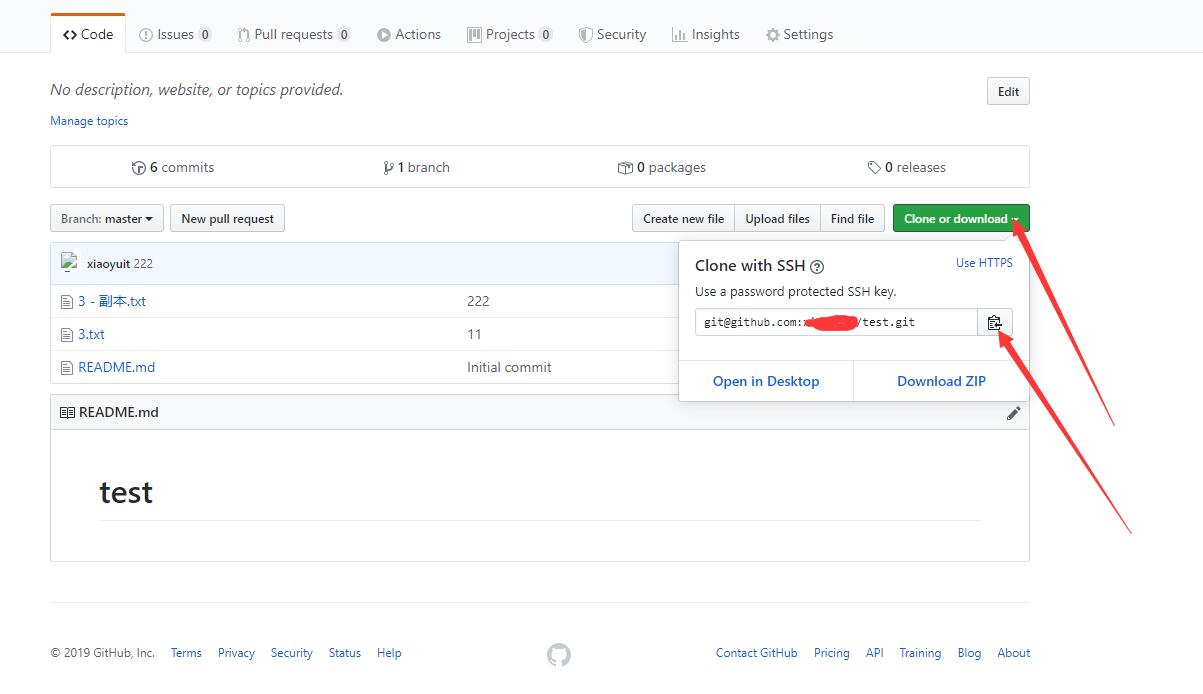Image resolution: width=1203 pixels, height=694 pixels.
Task: Click Create new file button
Action: pyautogui.click(x=684, y=219)
